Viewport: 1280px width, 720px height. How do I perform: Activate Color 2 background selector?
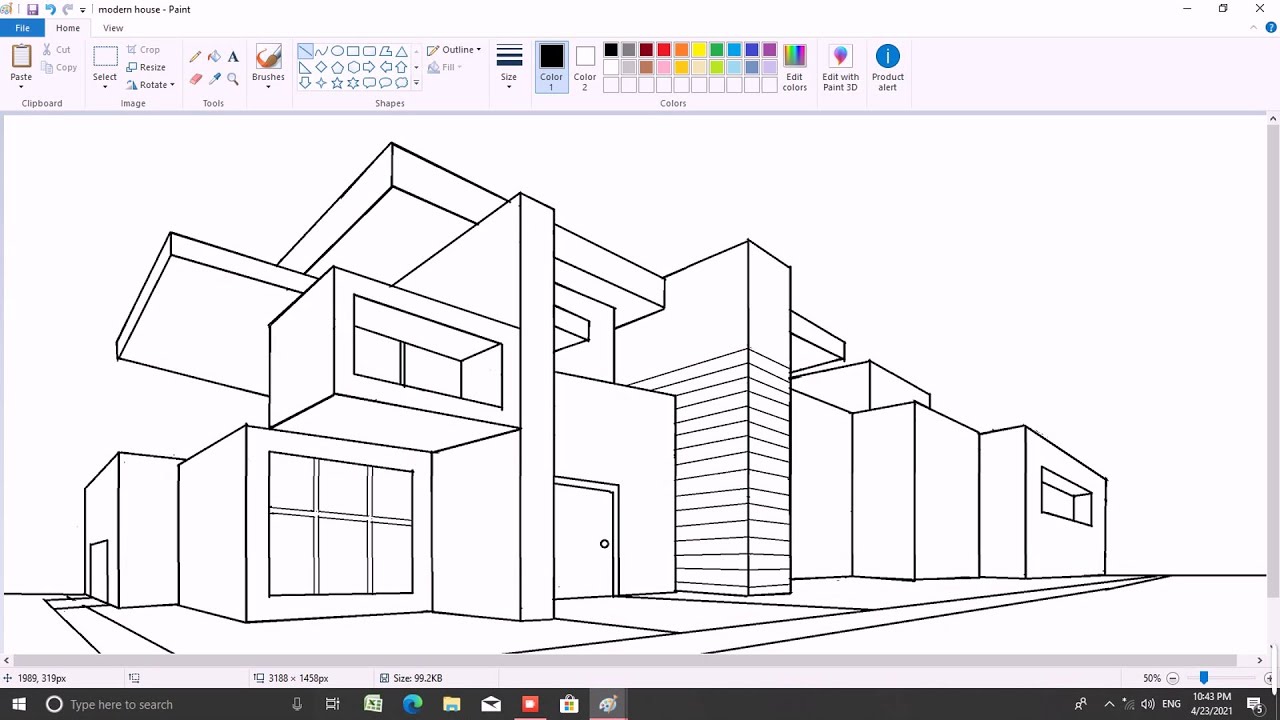coord(585,69)
